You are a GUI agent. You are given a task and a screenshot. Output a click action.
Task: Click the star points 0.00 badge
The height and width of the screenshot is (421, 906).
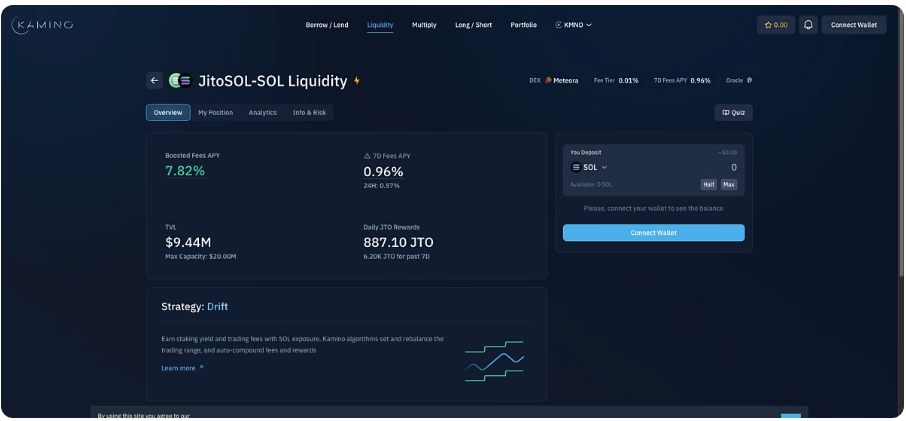775,25
